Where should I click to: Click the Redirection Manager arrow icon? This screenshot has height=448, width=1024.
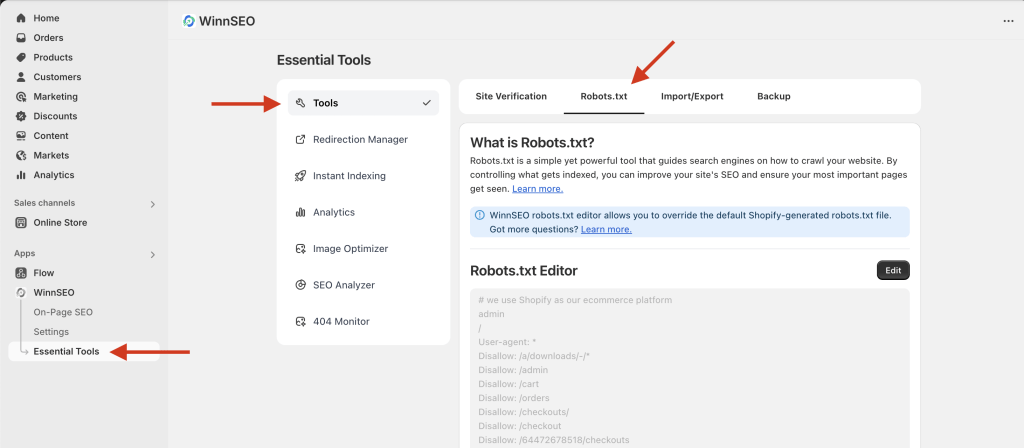tap(300, 140)
